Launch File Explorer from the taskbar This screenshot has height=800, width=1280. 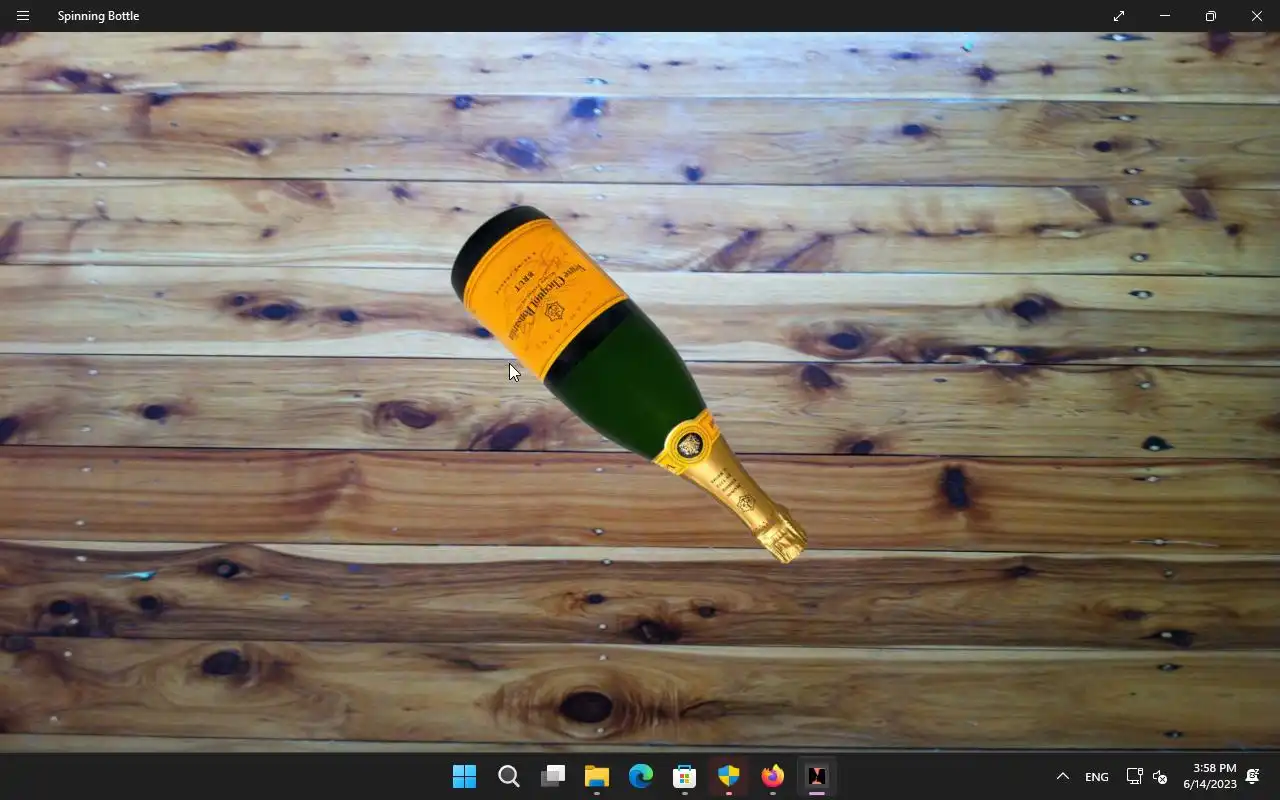[x=597, y=776]
